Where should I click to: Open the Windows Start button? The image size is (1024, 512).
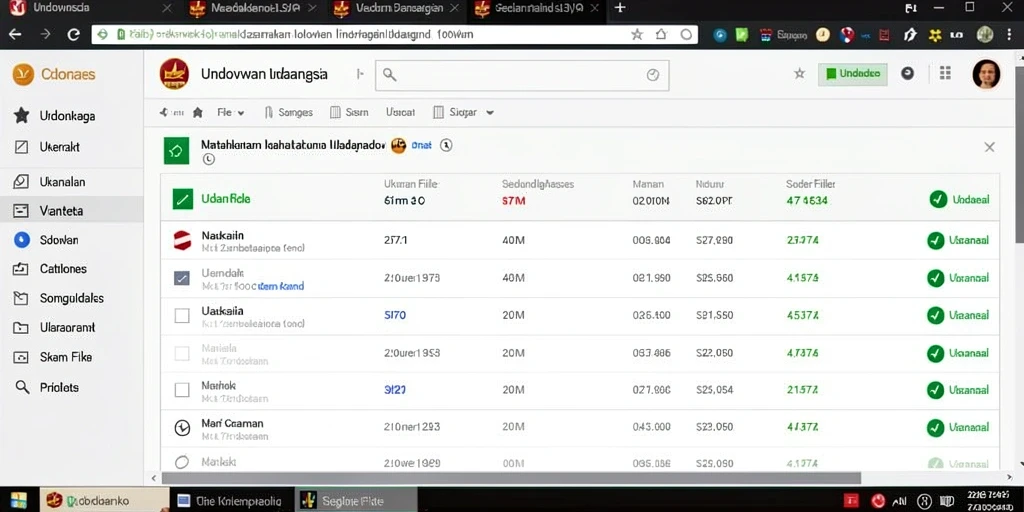19,500
